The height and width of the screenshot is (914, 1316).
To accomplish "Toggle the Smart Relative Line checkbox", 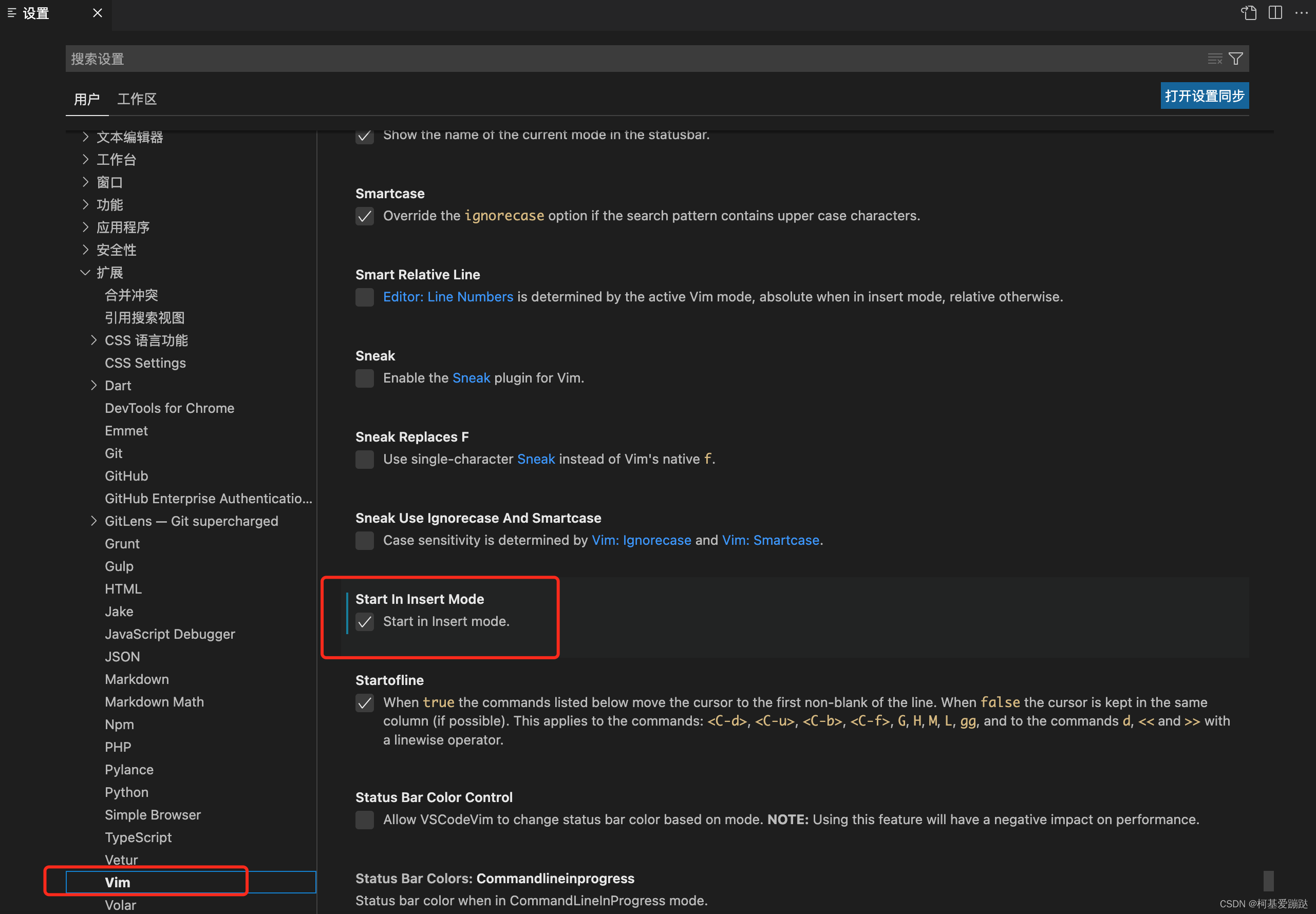I will [364, 297].
